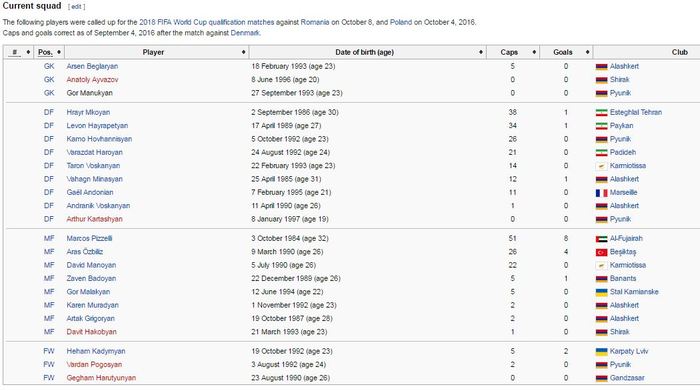Viewport: 700px width, 391px height.
Task: Click caps value '38' for Hrayr Mkoyan
Action: point(512,112)
